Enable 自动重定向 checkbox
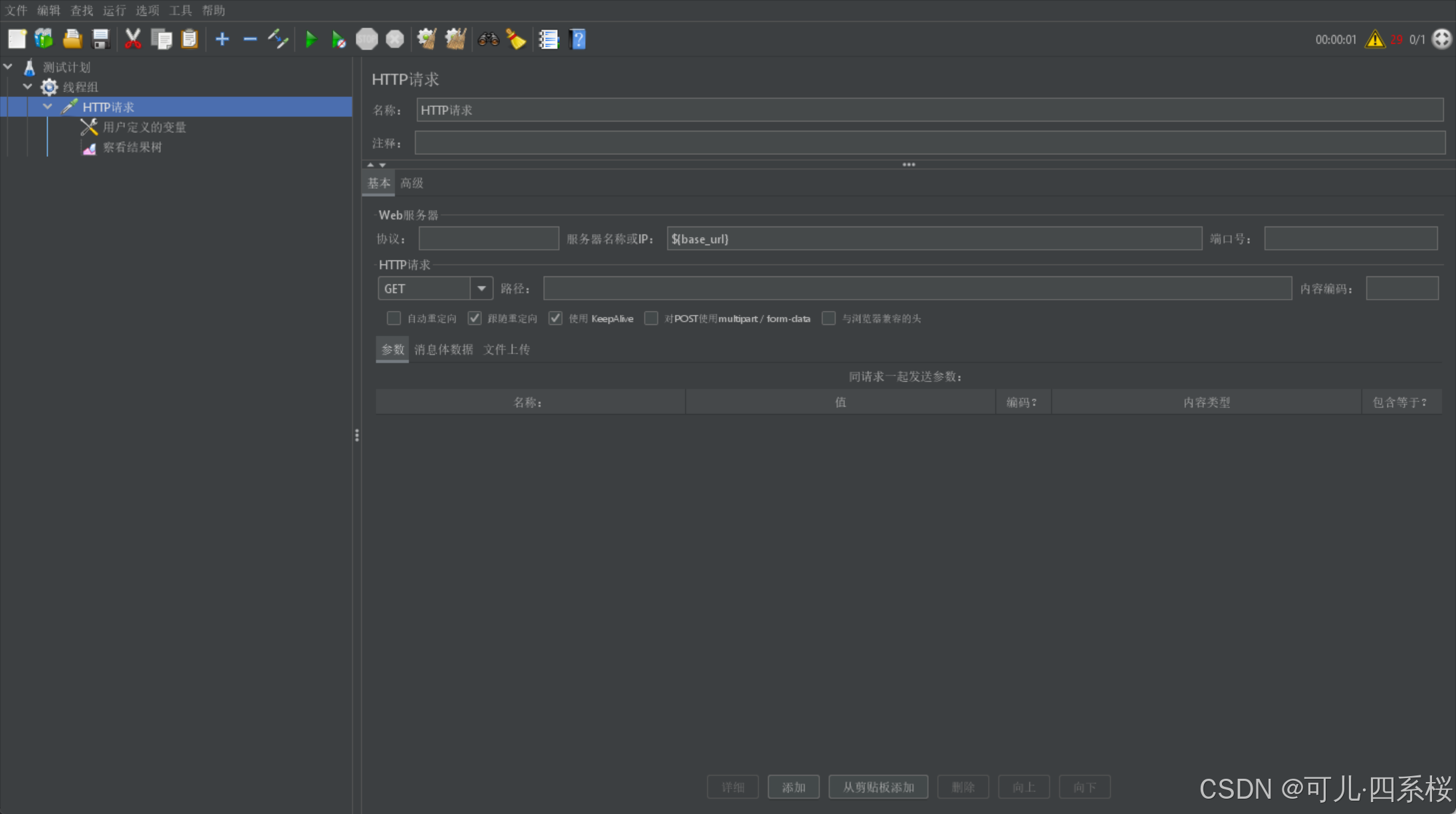Screen dimensions: 1456x814 point(394,318)
